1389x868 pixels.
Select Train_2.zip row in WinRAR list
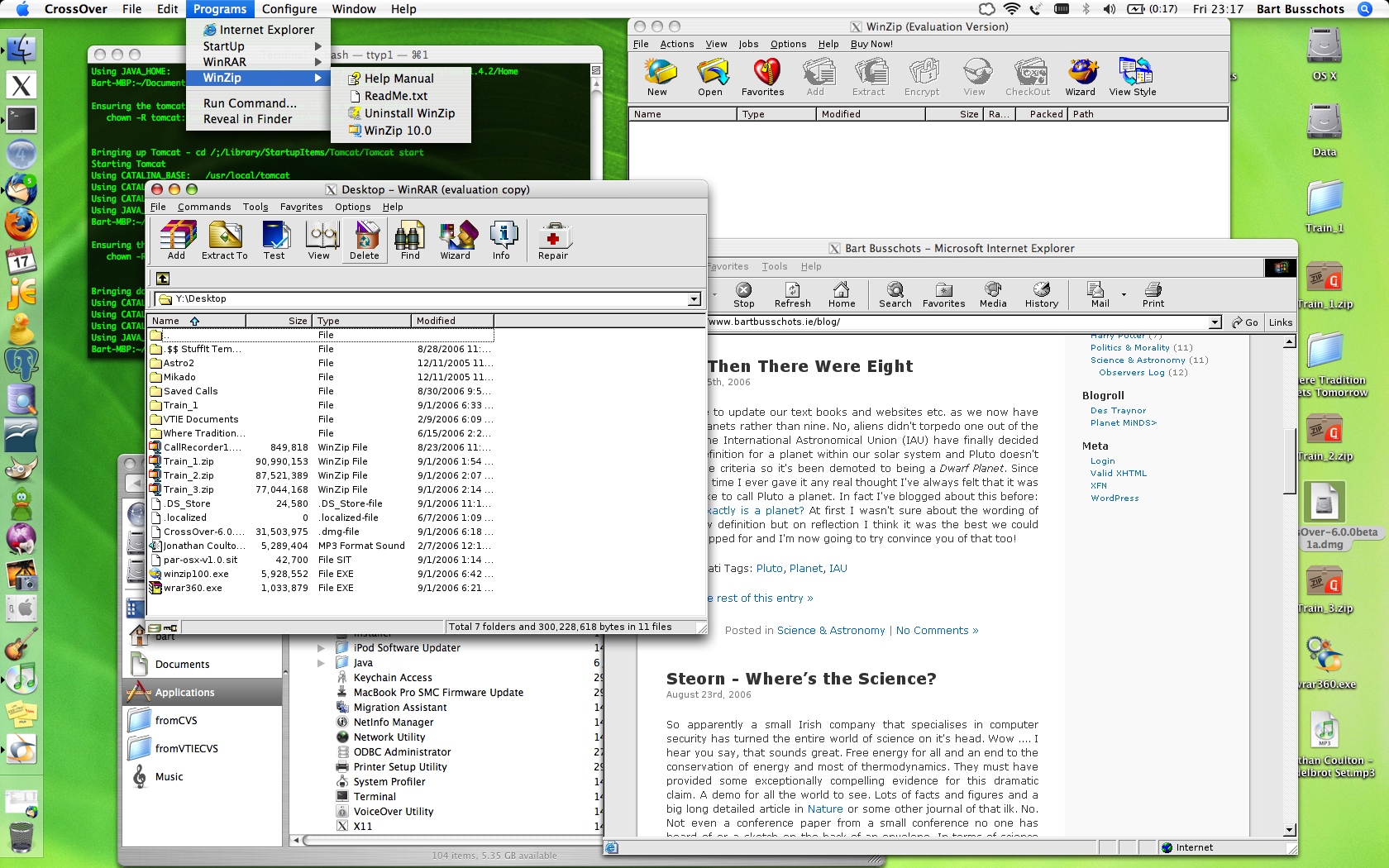pyautogui.click(x=322, y=476)
